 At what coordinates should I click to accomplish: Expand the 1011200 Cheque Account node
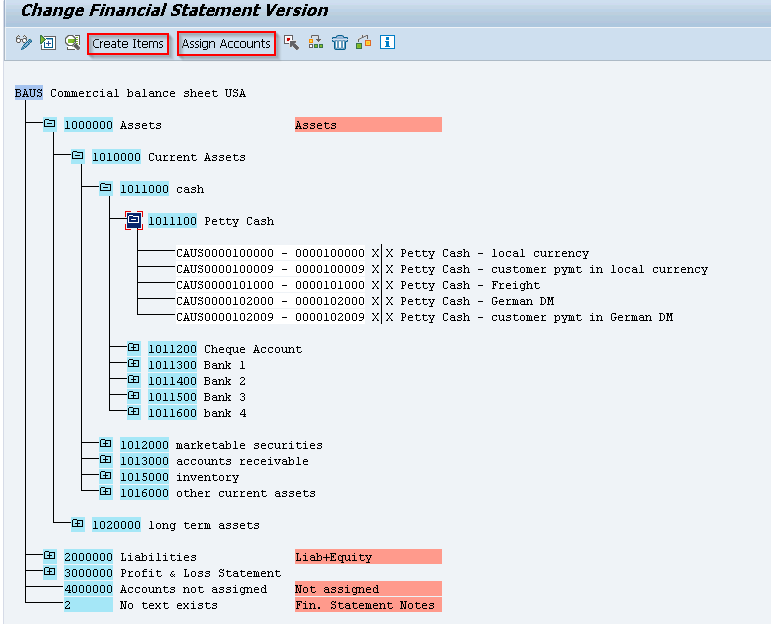pyautogui.click(x=134, y=348)
